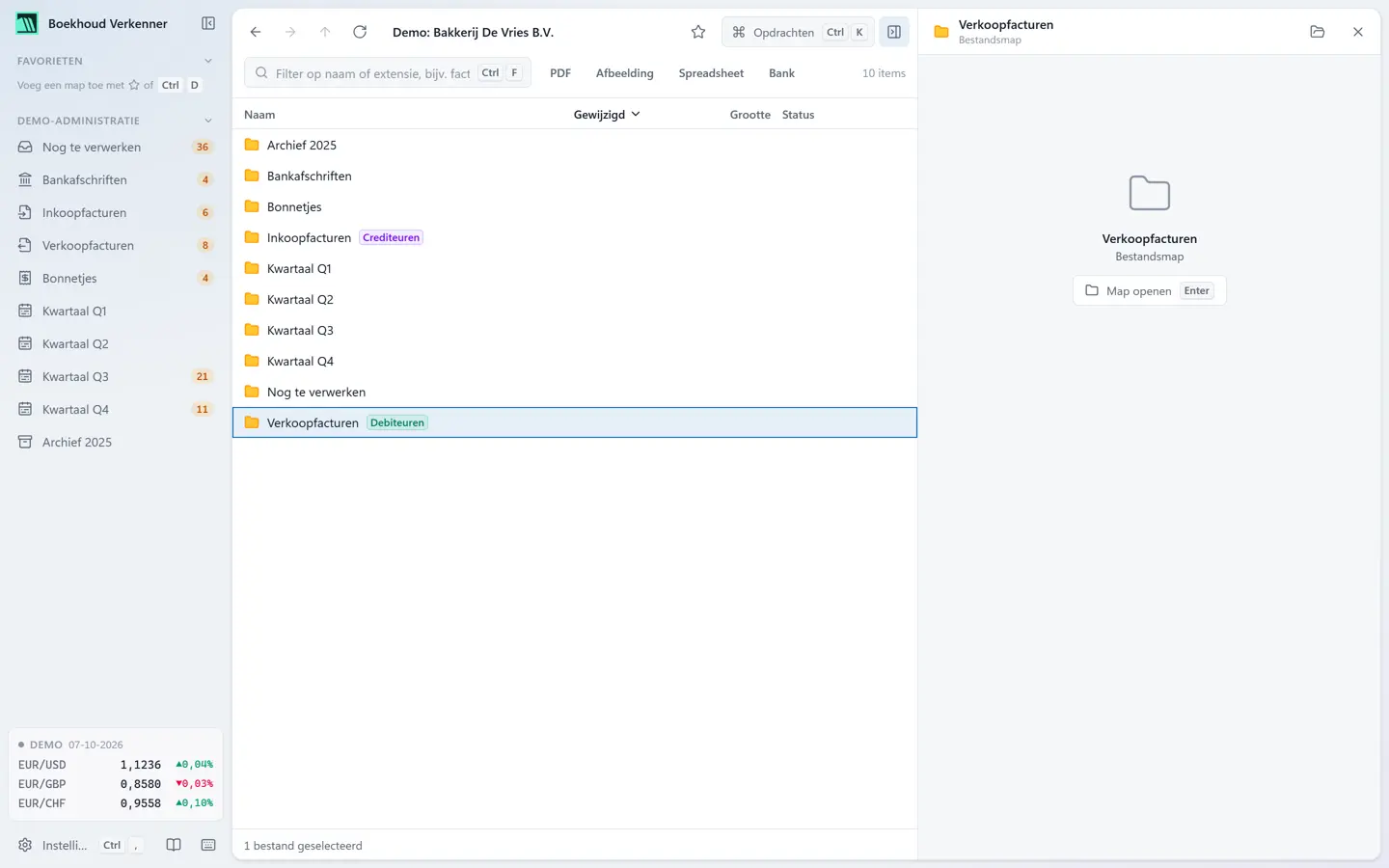
Task: Open Nog te verwerken in sidebar
Action: tap(116, 147)
